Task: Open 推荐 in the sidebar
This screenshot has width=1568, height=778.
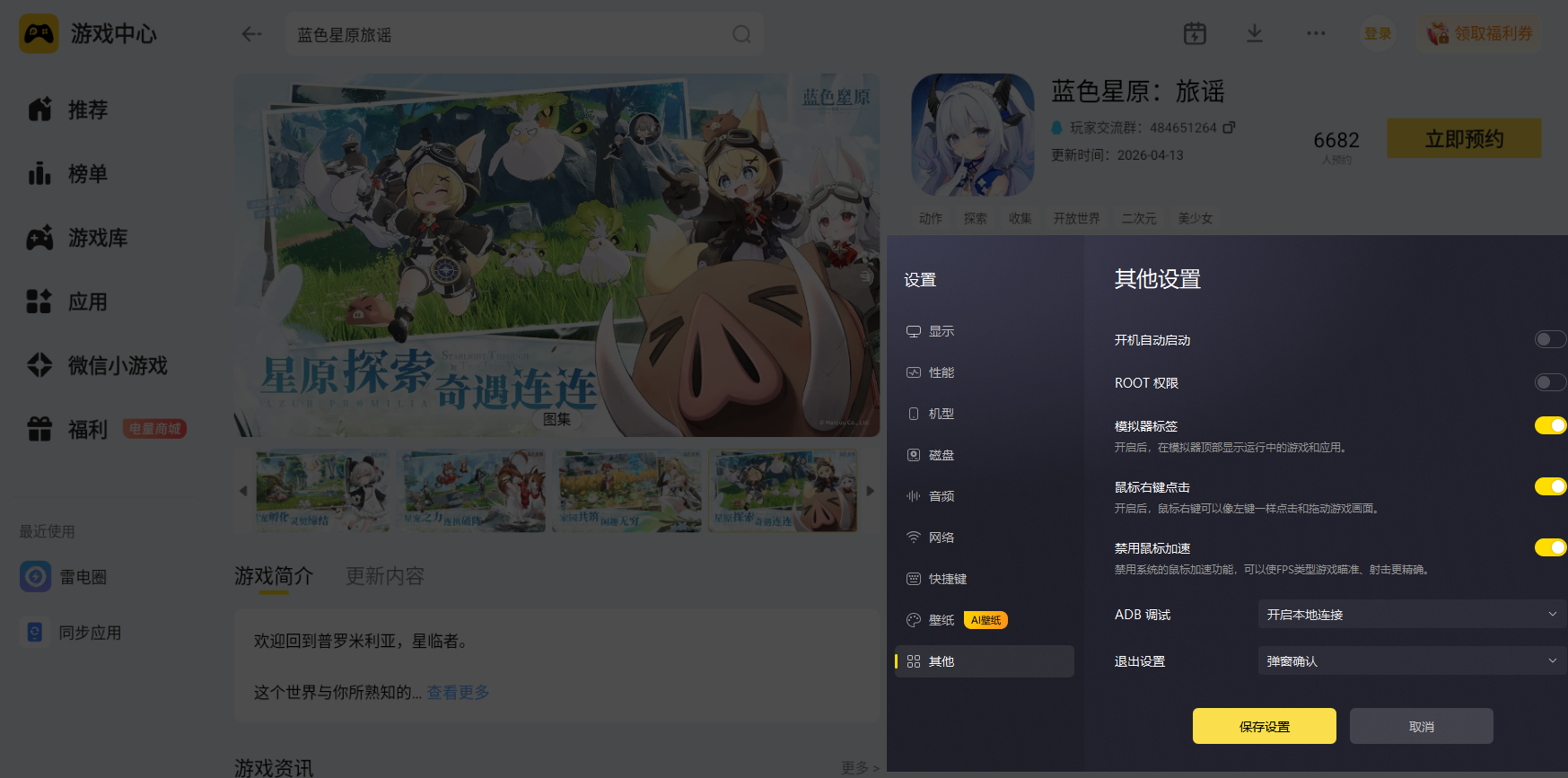Action: 67,109
